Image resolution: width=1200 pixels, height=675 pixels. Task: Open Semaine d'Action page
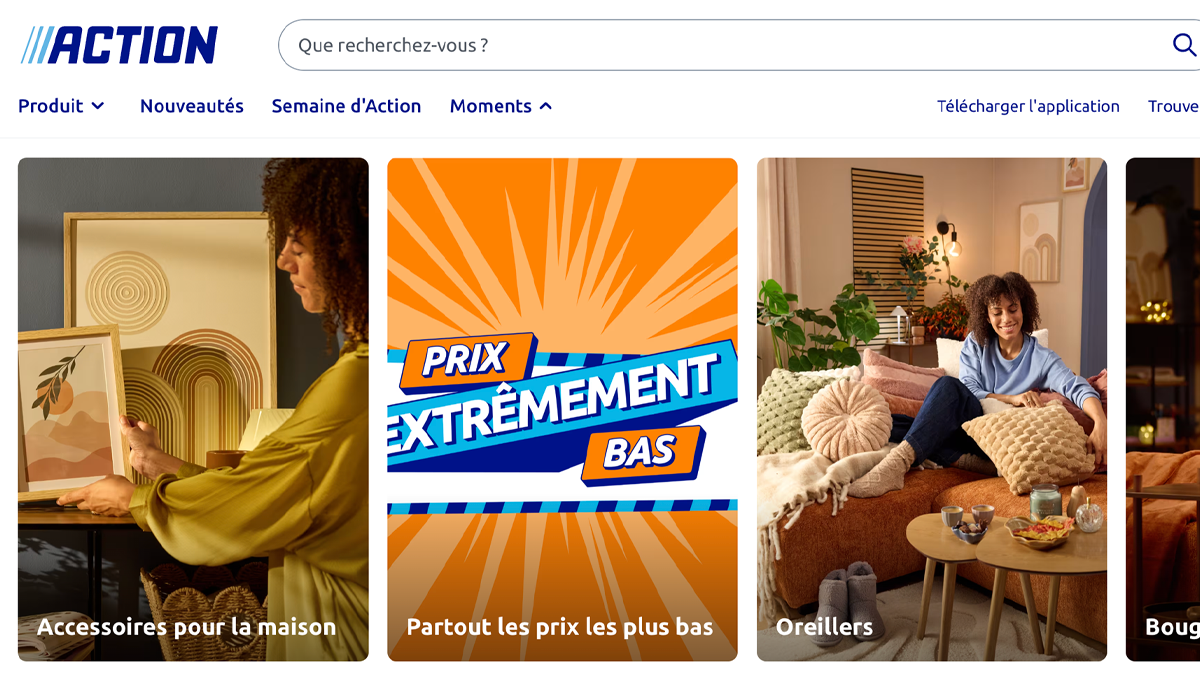(346, 106)
